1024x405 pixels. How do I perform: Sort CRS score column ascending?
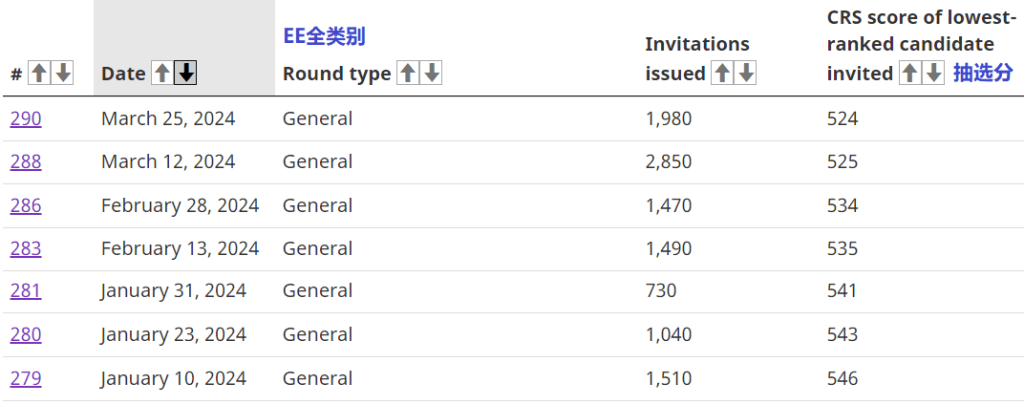click(x=910, y=73)
